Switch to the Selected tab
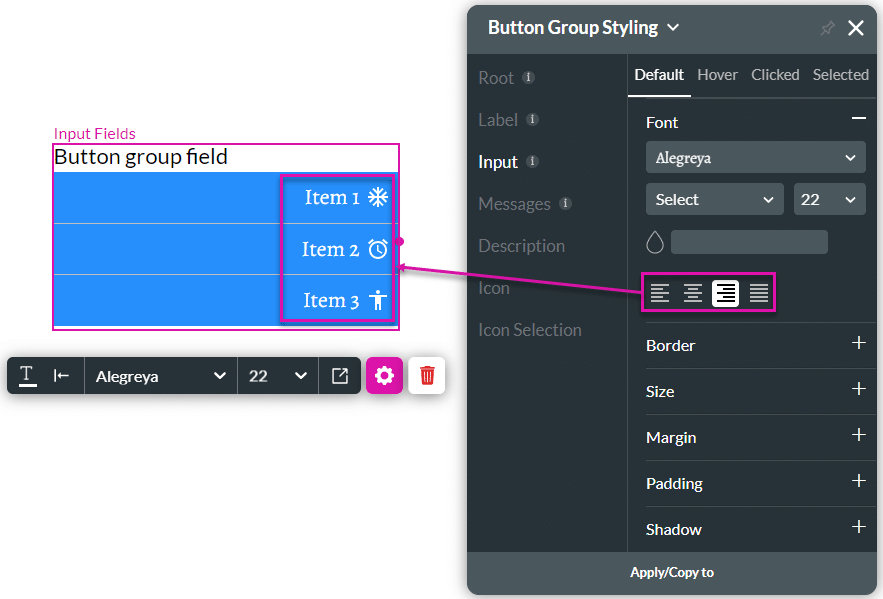This screenshot has height=599, width=883. 840,75
